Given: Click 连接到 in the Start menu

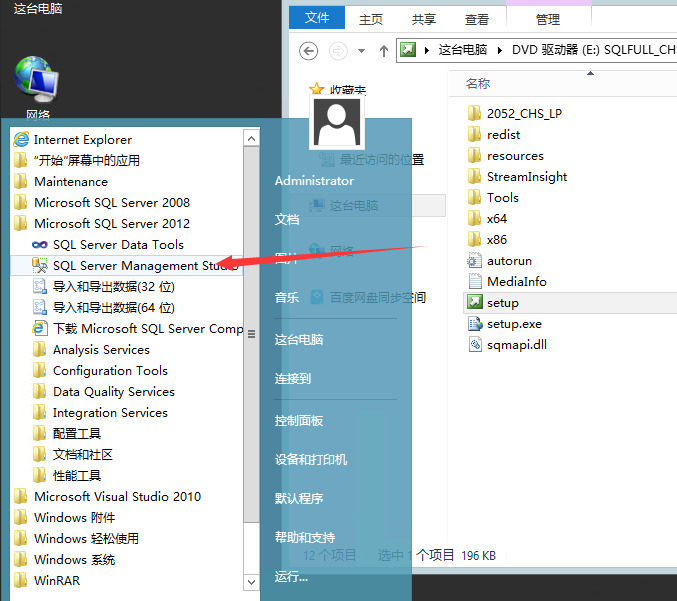Looking at the screenshot, I should [293, 378].
